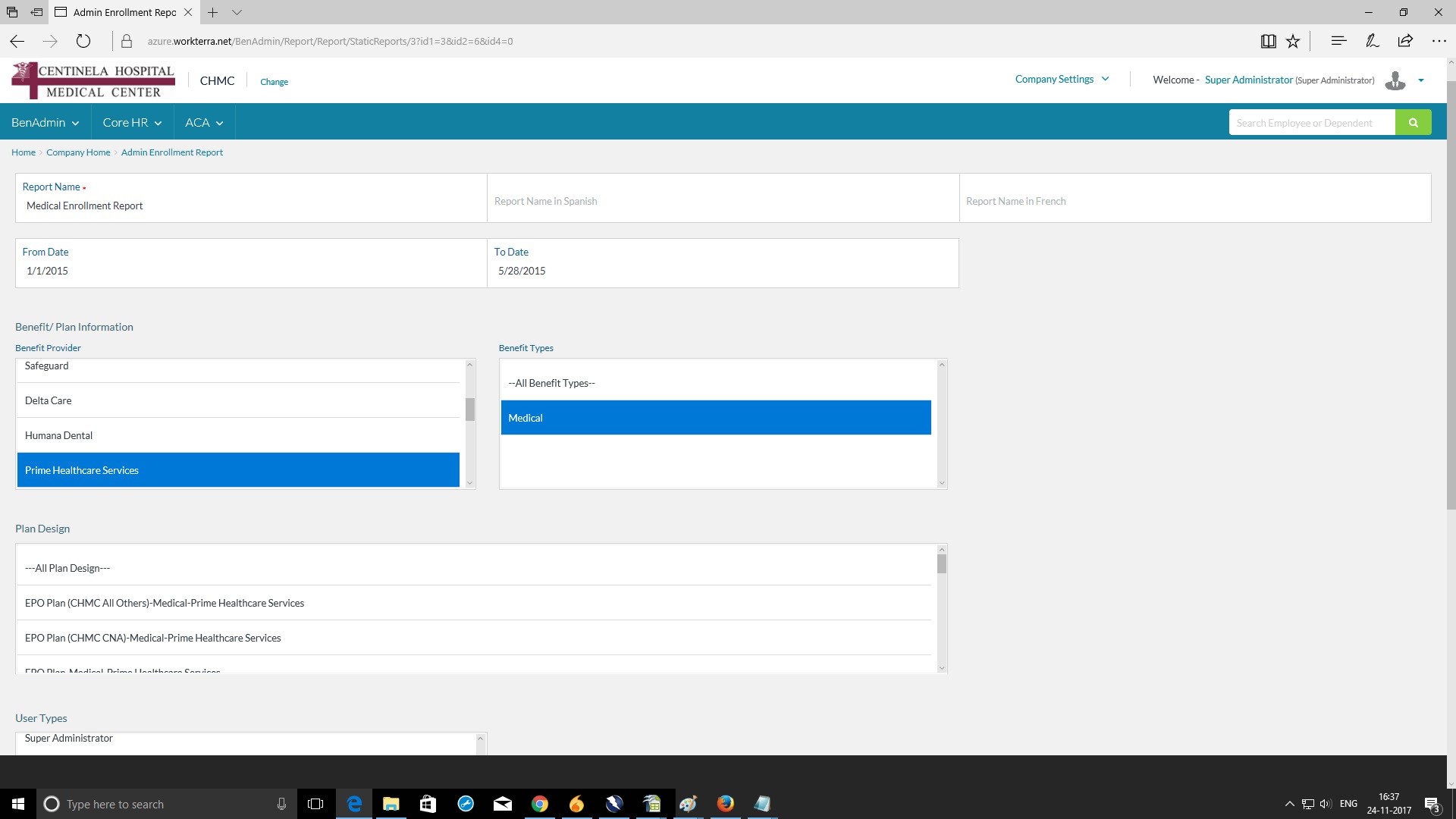The image size is (1456, 819).
Task: Open the Core HR menu
Action: coord(132,122)
